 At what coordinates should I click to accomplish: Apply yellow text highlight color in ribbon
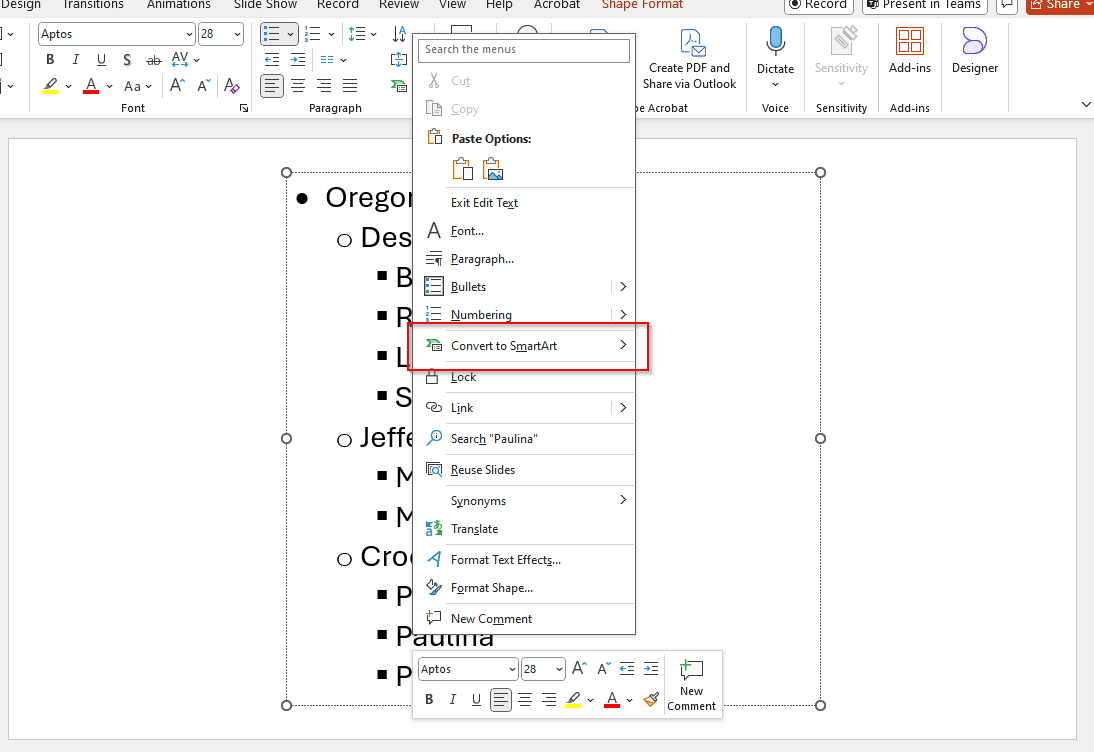click(50, 87)
